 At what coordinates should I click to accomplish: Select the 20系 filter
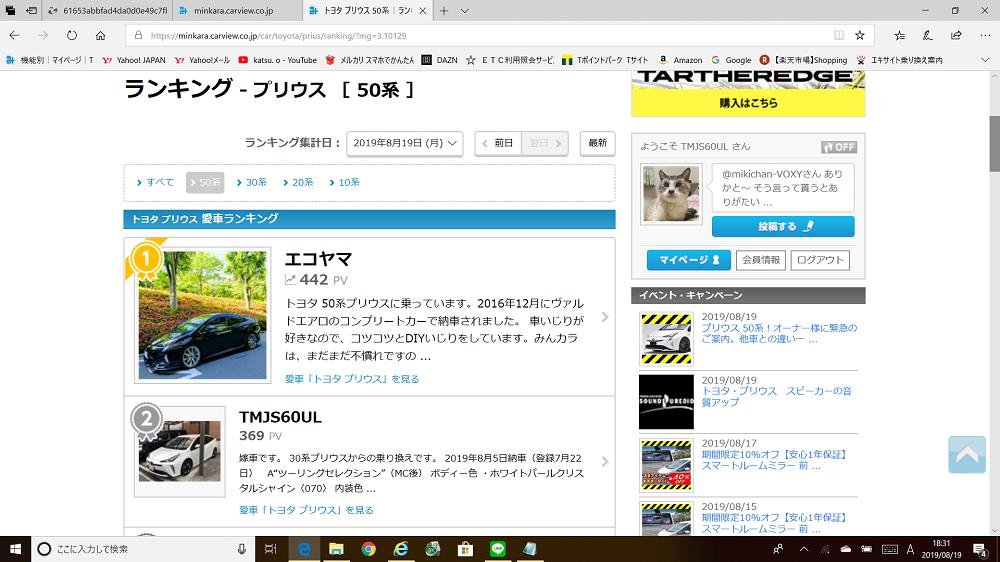298,182
